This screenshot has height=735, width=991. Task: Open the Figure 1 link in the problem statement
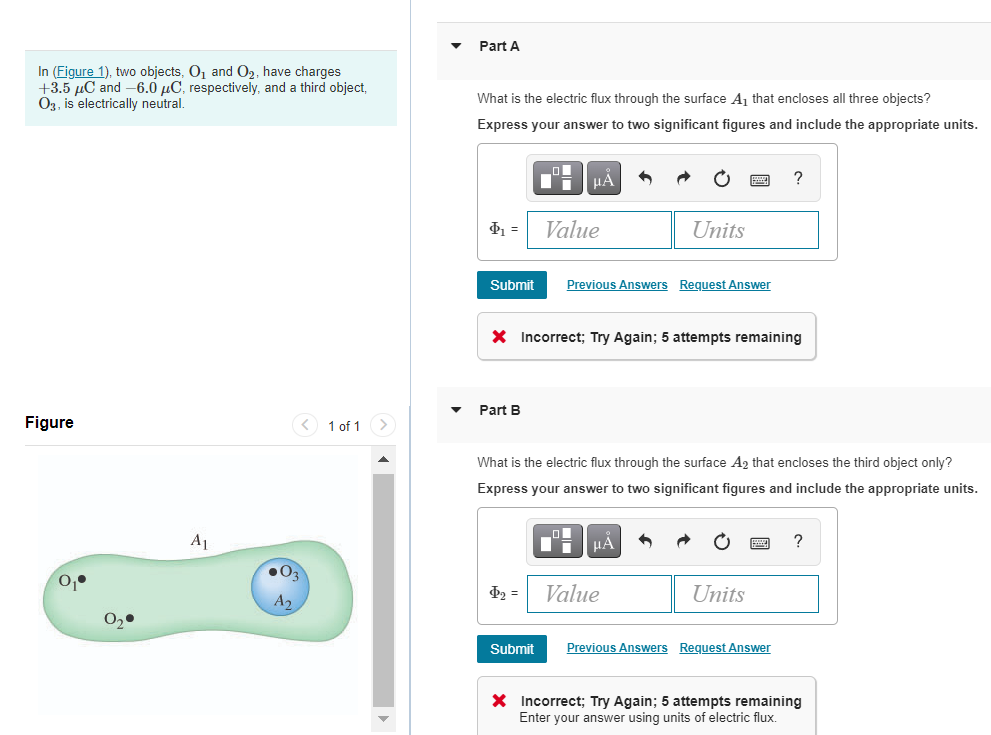click(x=80, y=71)
